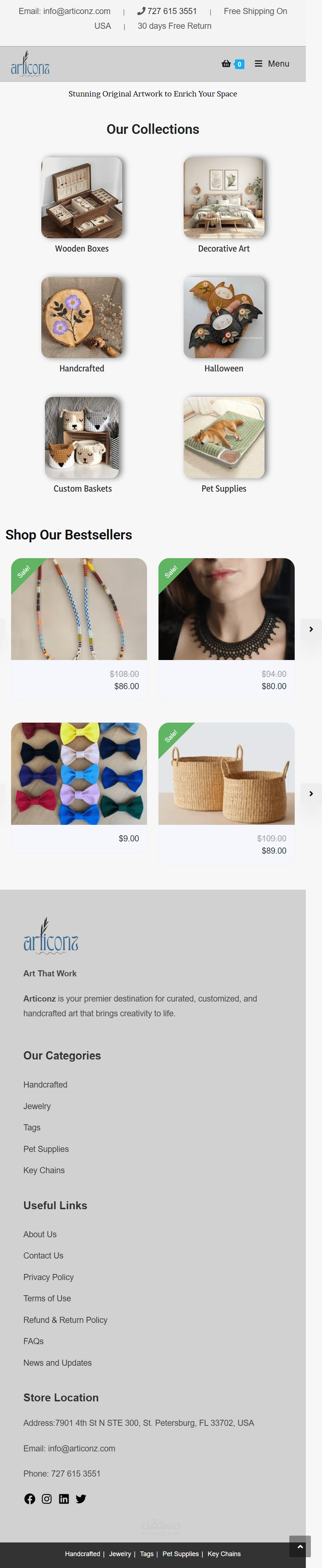Open the Wooden Boxes collection thumbnail
322x1568 pixels.
coord(82,197)
